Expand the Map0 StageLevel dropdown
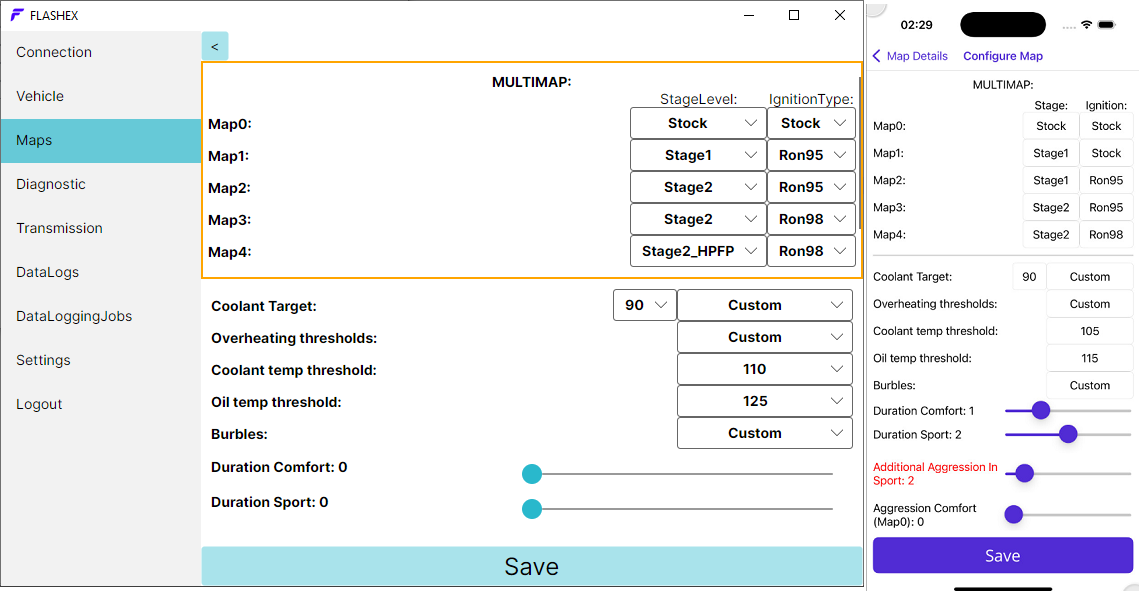The height and width of the screenshot is (591, 1144). [697, 123]
